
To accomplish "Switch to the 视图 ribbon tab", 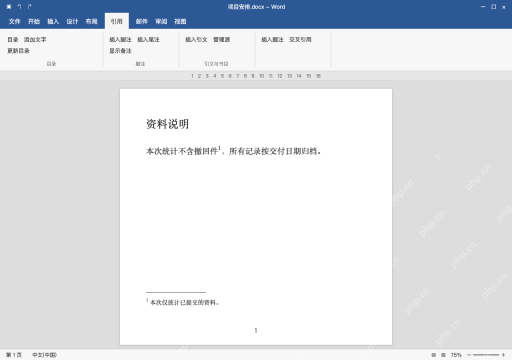I will pyautogui.click(x=180, y=21).
